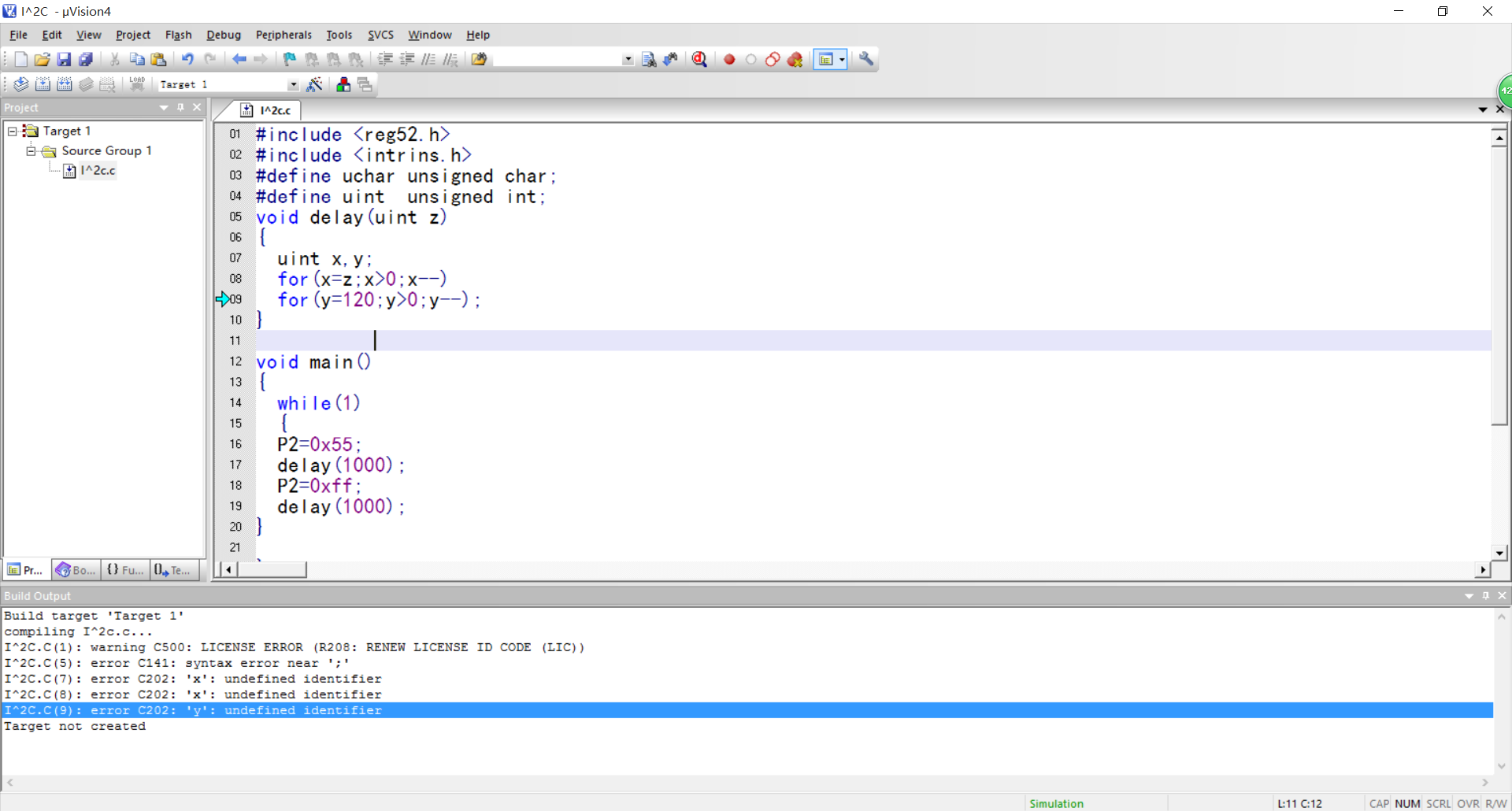Open the manage components colored blocks icon
The image size is (1512, 811).
pos(343,84)
